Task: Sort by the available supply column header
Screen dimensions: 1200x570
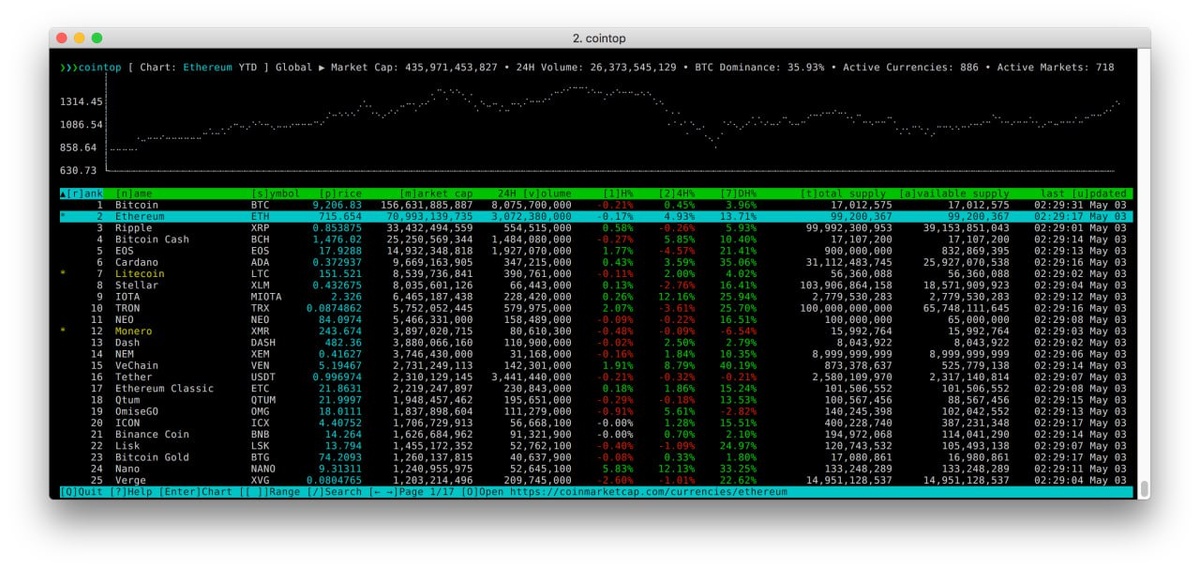Action: [x=954, y=193]
